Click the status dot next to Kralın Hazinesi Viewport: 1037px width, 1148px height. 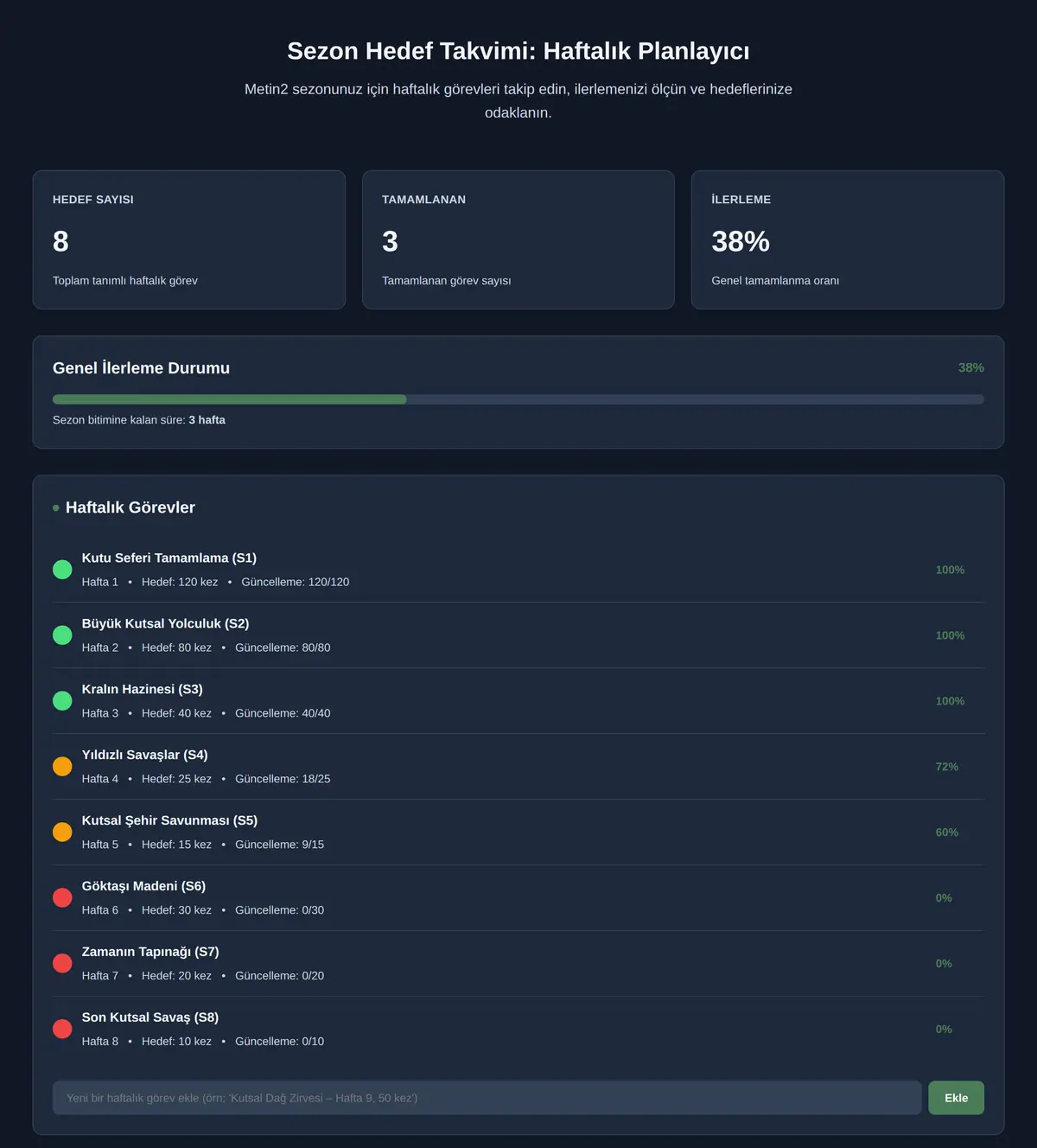(x=62, y=701)
